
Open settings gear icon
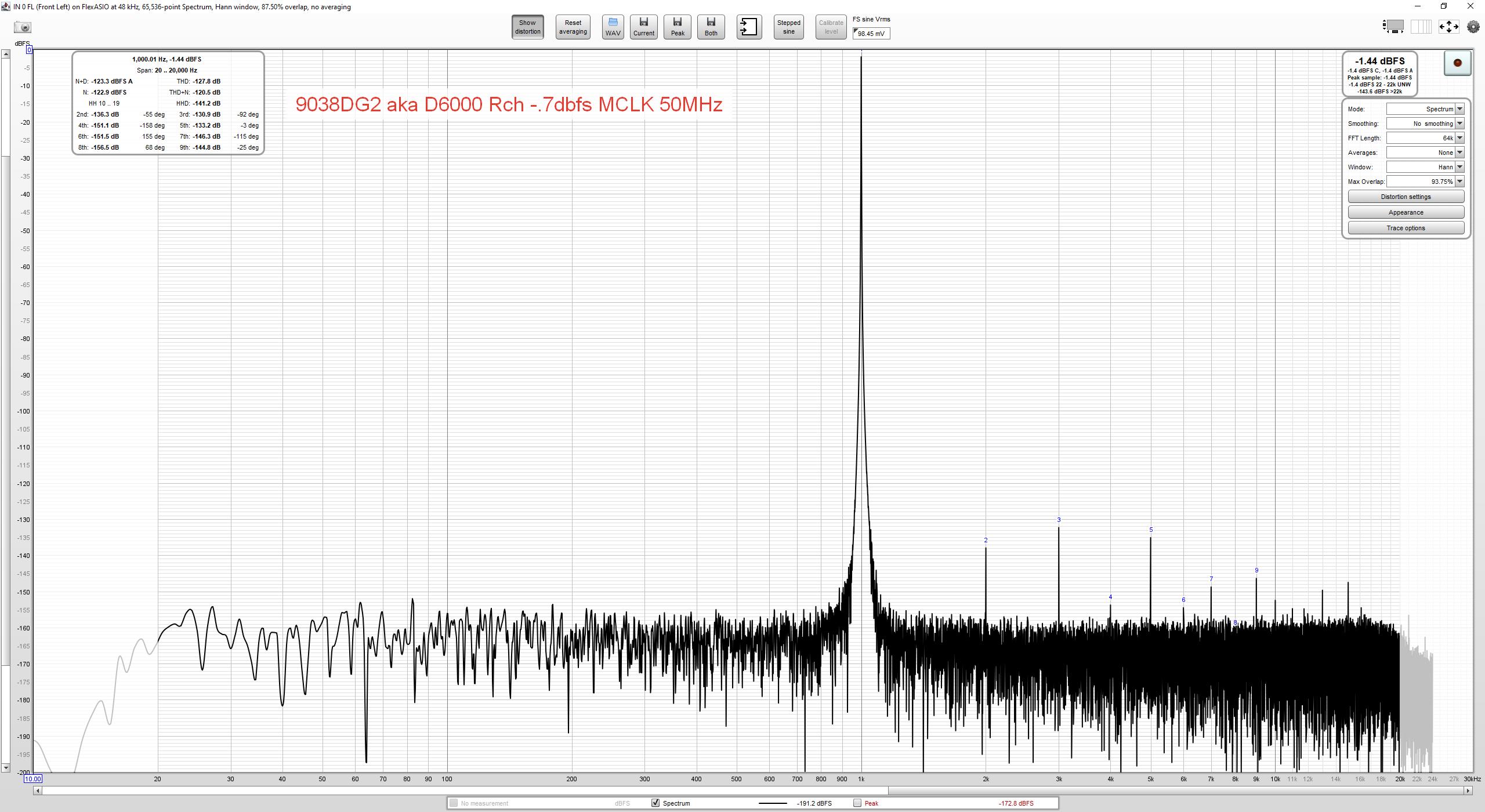pyautogui.click(x=1473, y=27)
